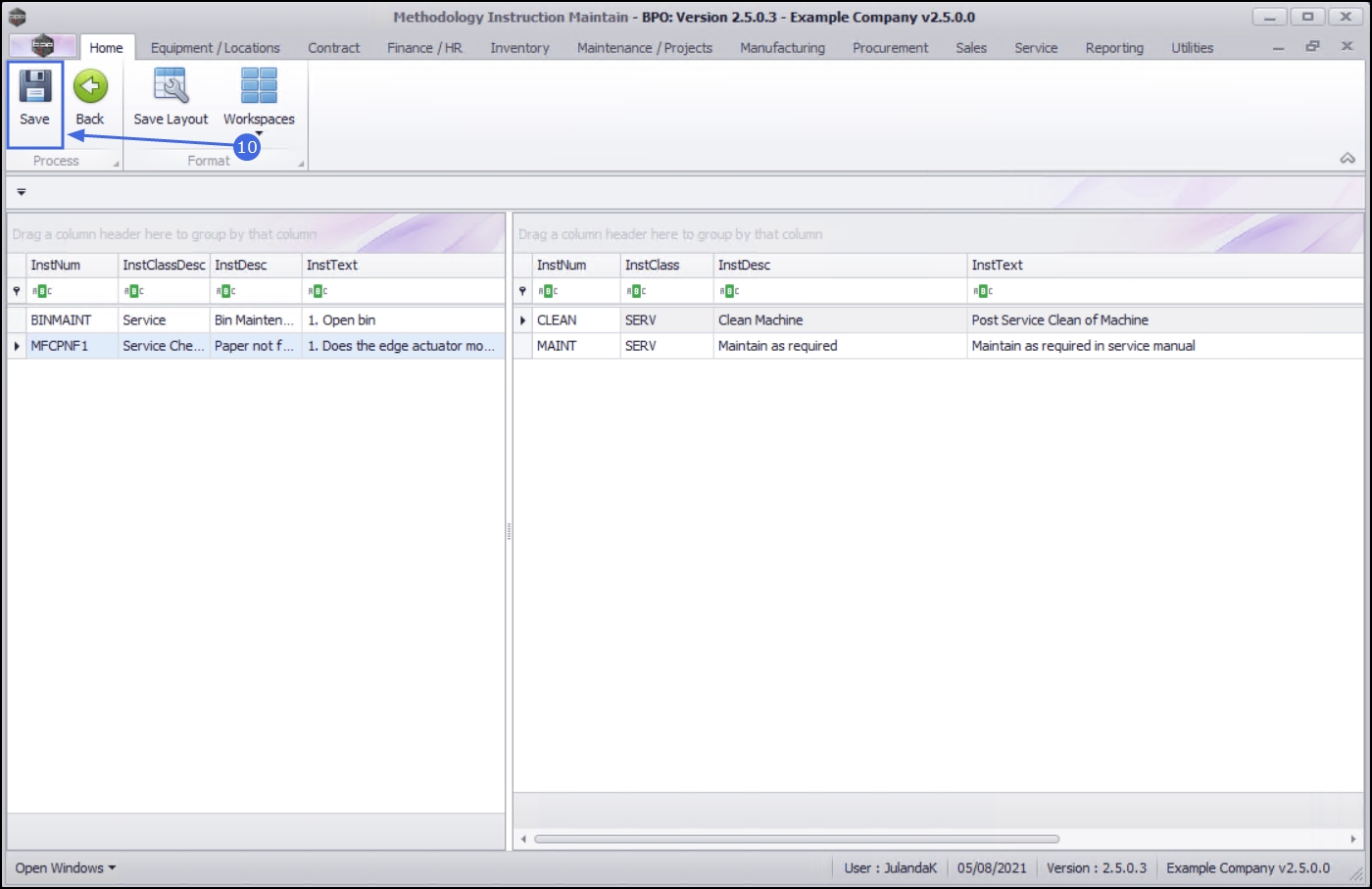The image size is (1372, 889).
Task: Open the Inventory tab
Action: [519, 47]
